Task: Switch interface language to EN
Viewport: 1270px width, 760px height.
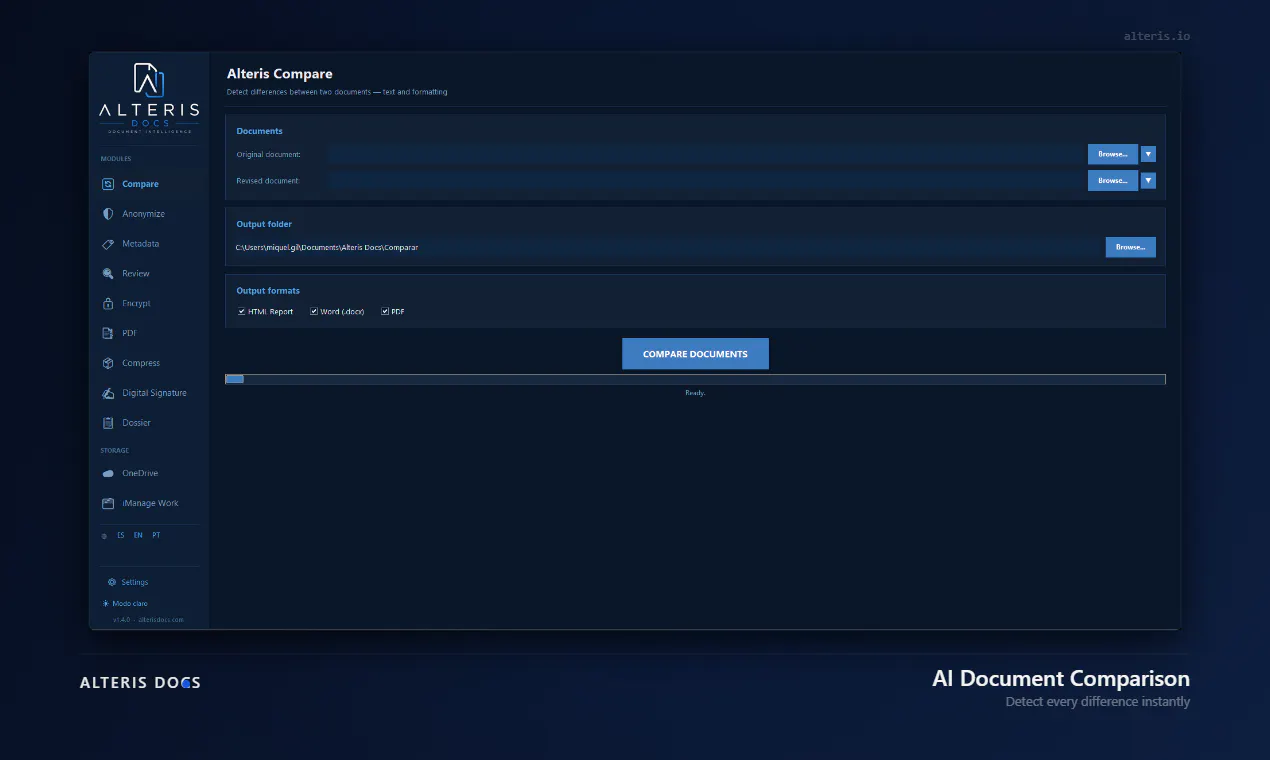Action: tap(138, 536)
